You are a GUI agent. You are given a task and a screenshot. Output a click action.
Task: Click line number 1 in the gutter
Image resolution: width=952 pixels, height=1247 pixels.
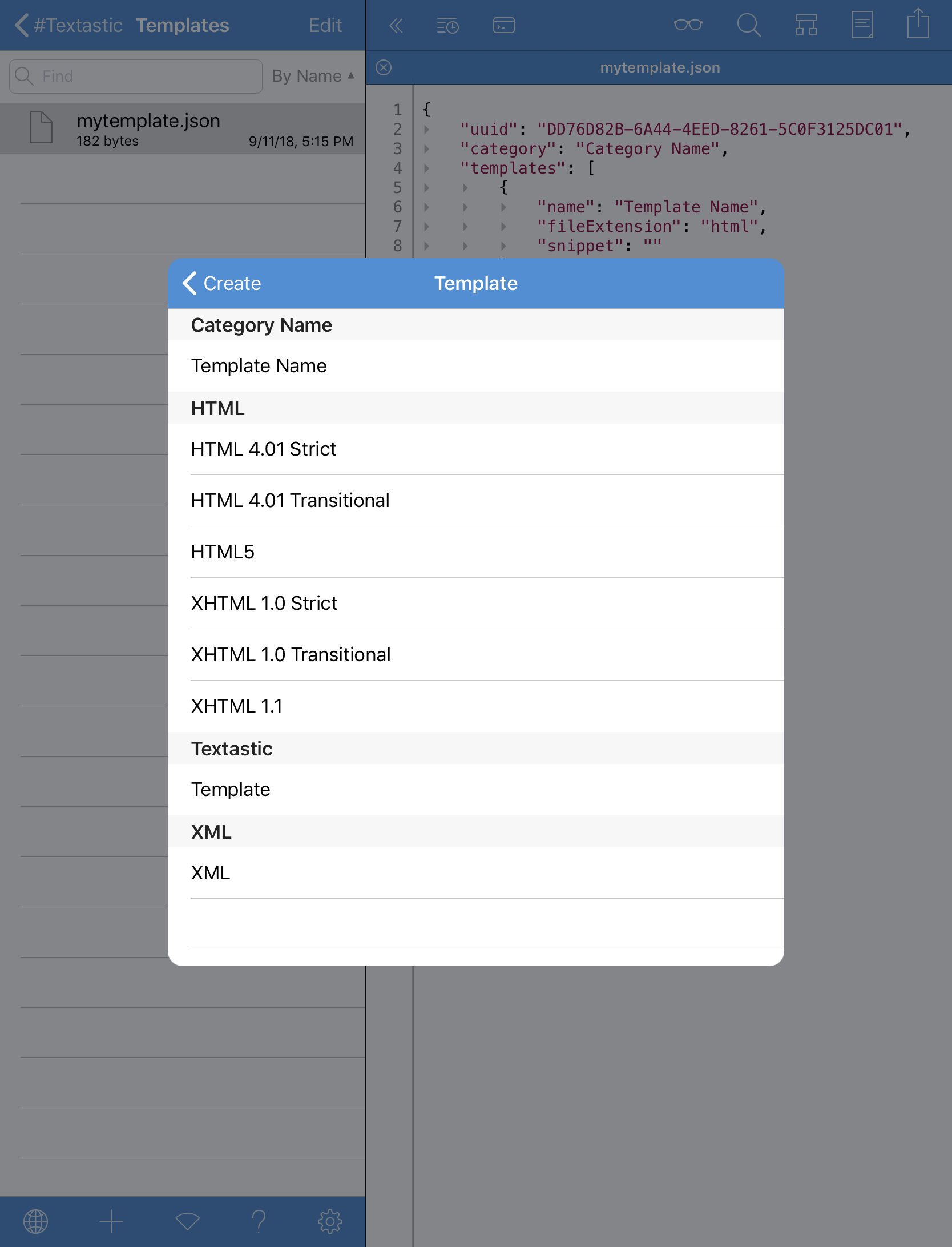click(398, 110)
